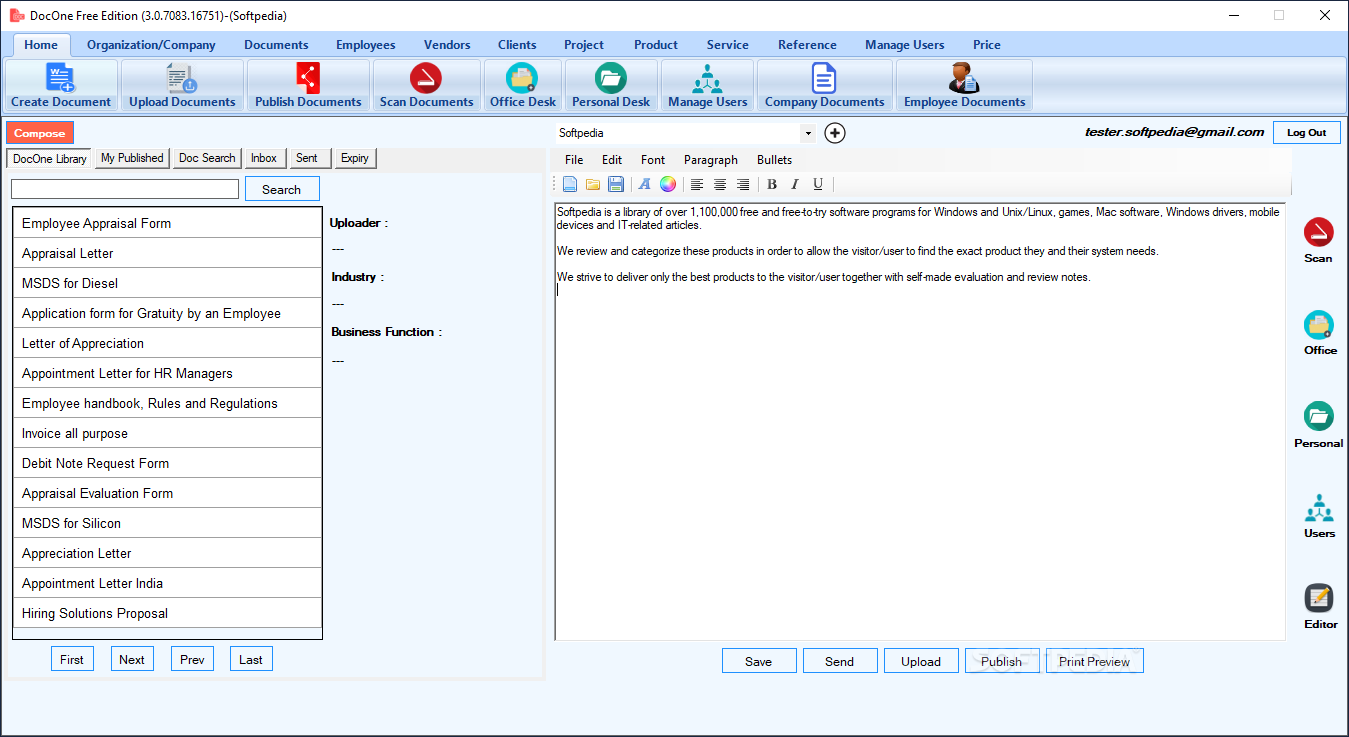
Task: Click the new document icon in editor toolbar
Action: click(570, 184)
